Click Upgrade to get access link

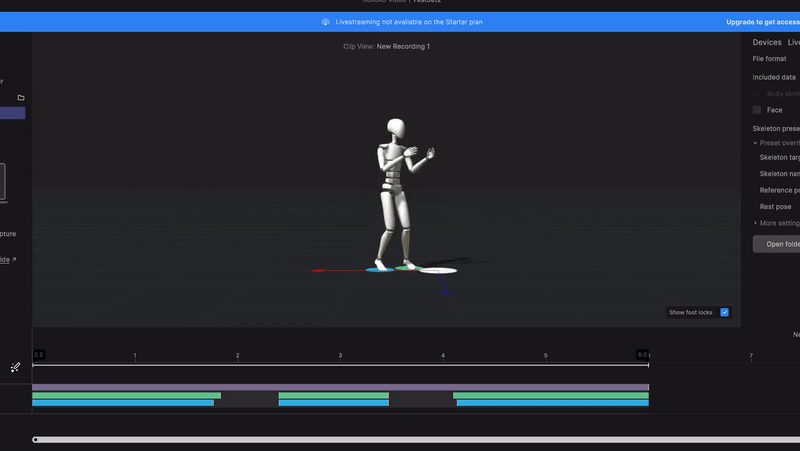coord(762,22)
